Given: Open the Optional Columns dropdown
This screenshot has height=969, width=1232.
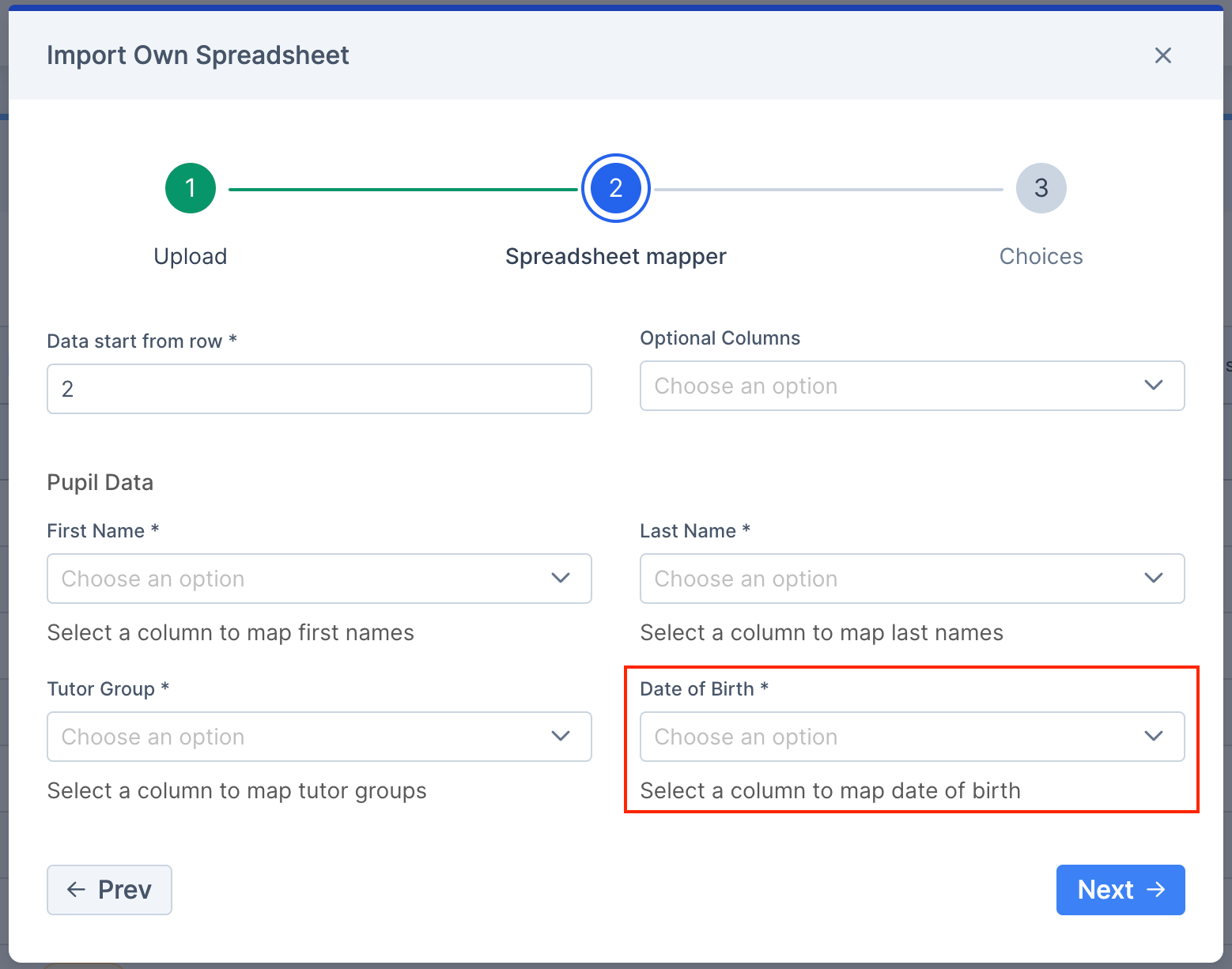Looking at the screenshot, I should pos(911,386).
